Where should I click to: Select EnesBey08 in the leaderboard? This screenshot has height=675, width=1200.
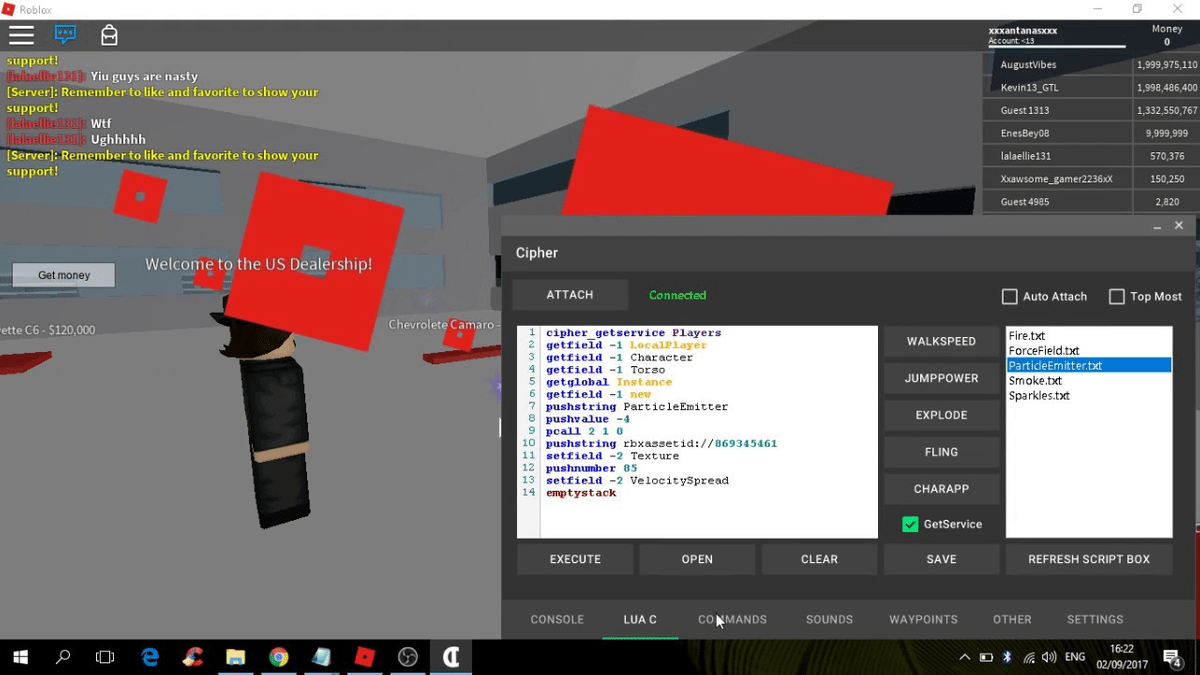1057,133
